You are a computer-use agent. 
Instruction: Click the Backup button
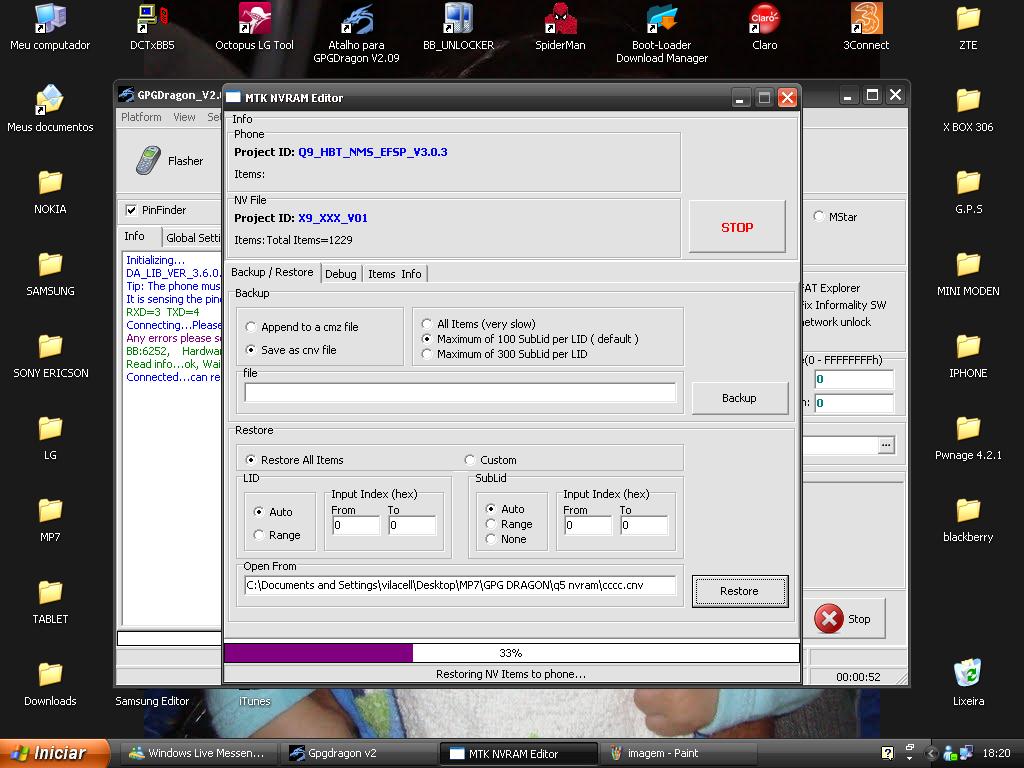pos(739,398)
